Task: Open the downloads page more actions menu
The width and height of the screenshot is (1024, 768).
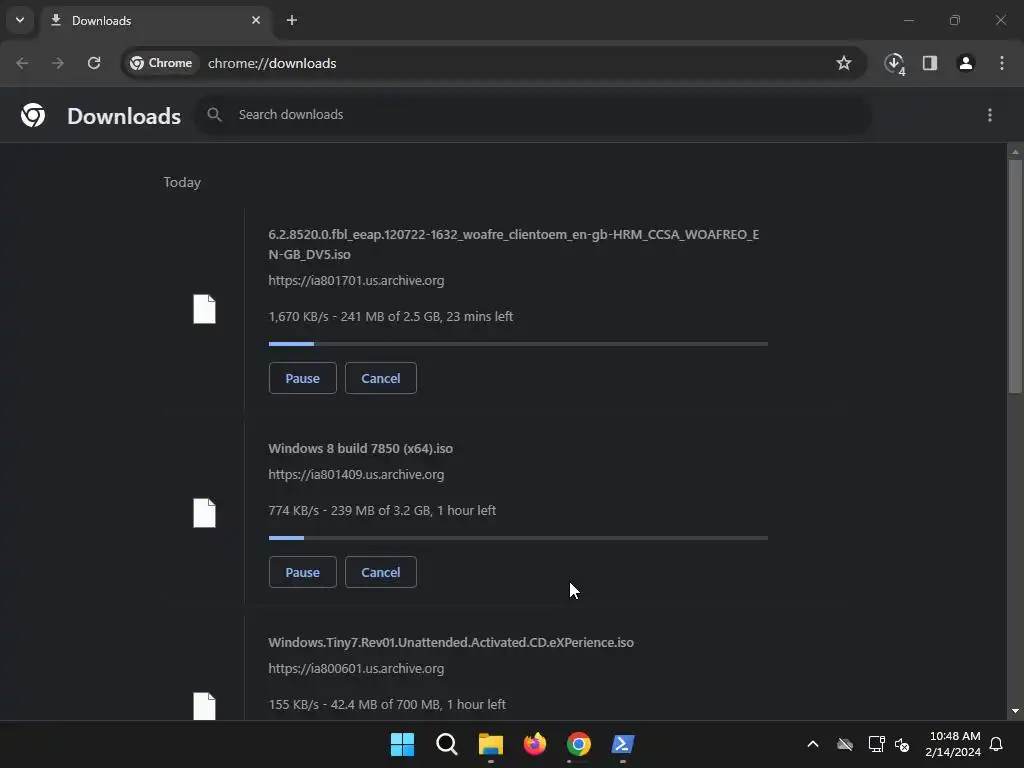Action: [990, 115]
